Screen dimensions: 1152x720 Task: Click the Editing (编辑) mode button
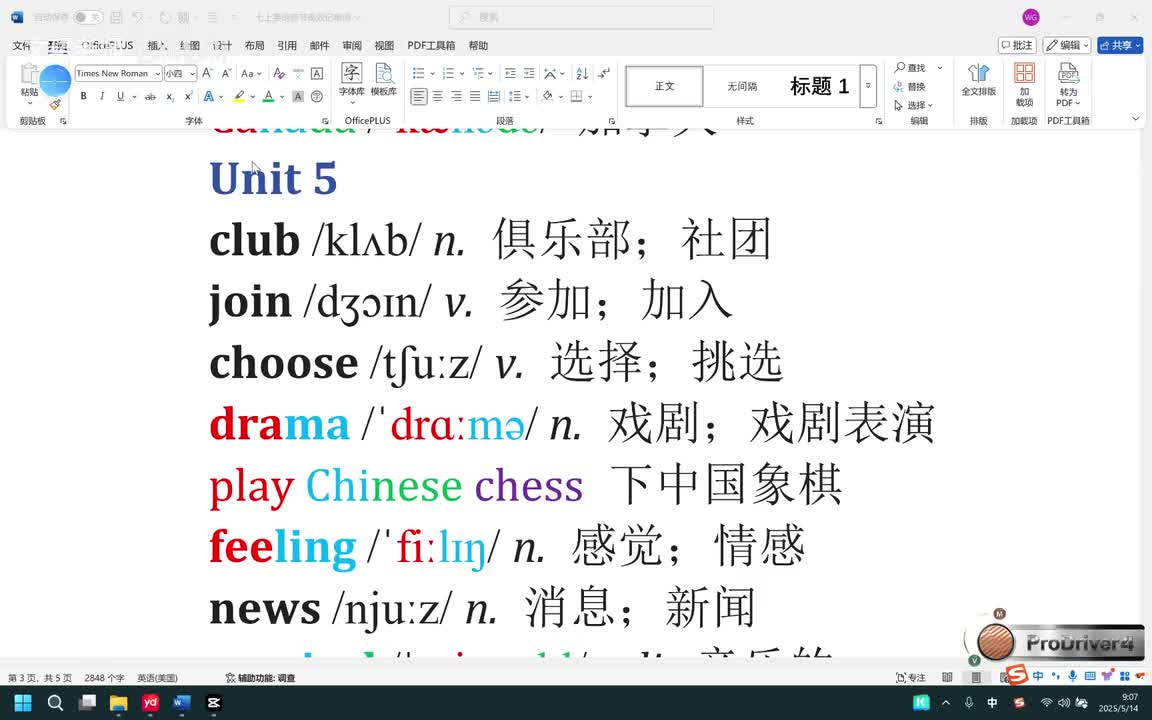click(1067, 46)
